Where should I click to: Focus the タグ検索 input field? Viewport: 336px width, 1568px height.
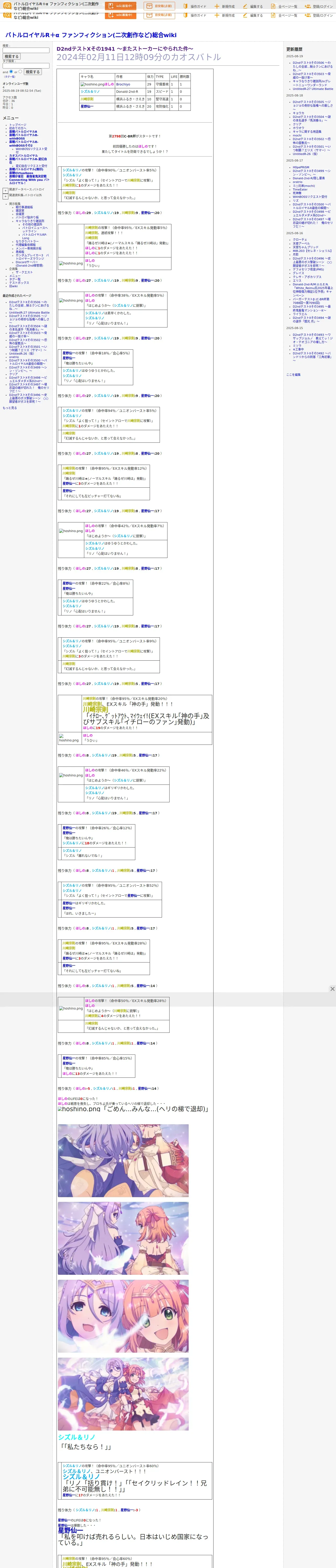pos(26,66)
